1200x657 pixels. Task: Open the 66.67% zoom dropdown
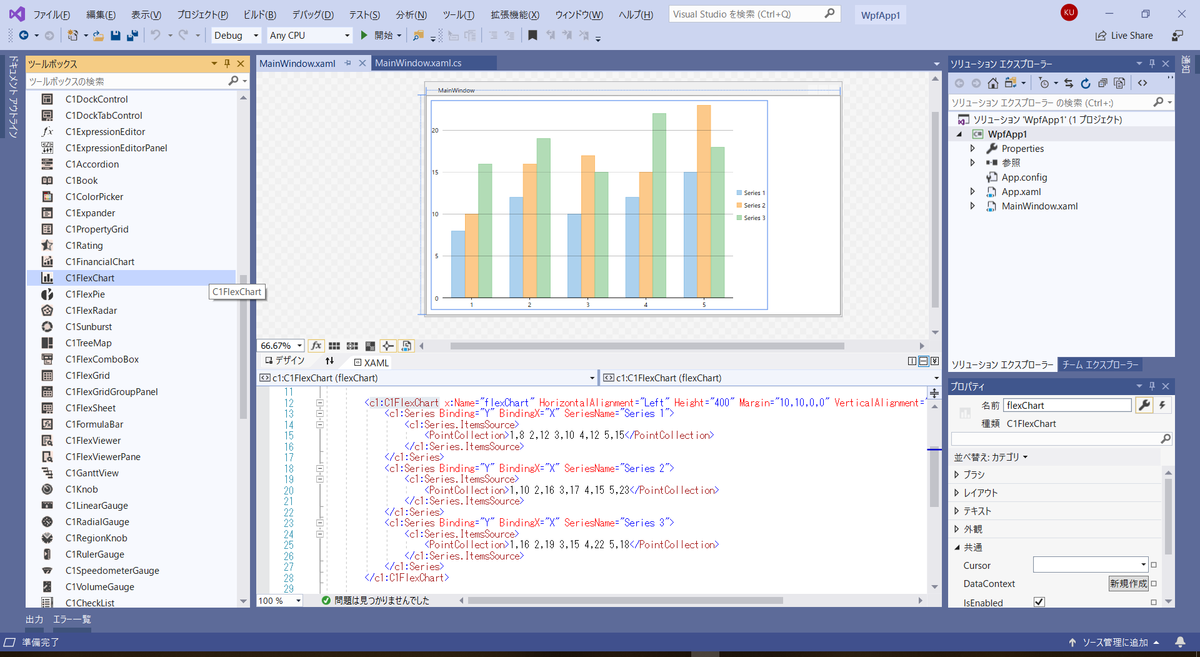[281, 346]
